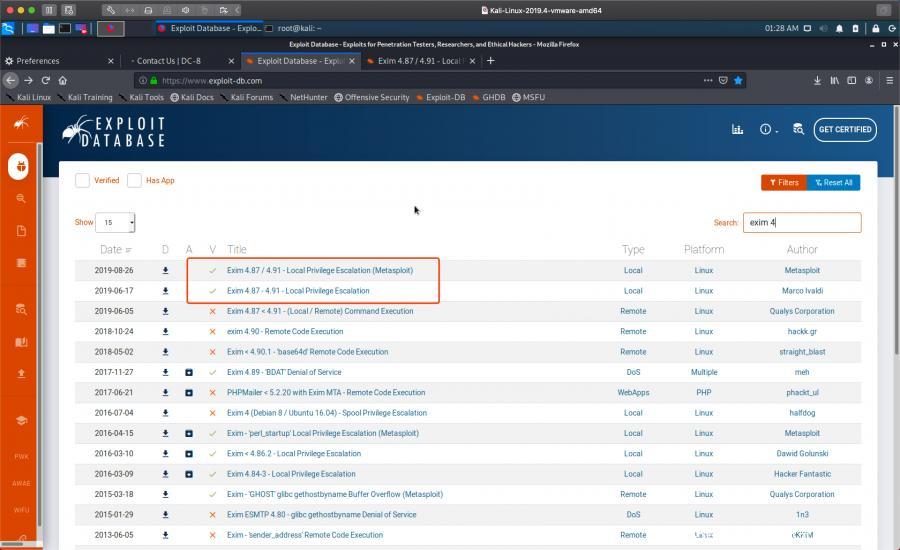Open the Papers sidebar icon
This screenshot has height=550, width=900.
[21, 231]
